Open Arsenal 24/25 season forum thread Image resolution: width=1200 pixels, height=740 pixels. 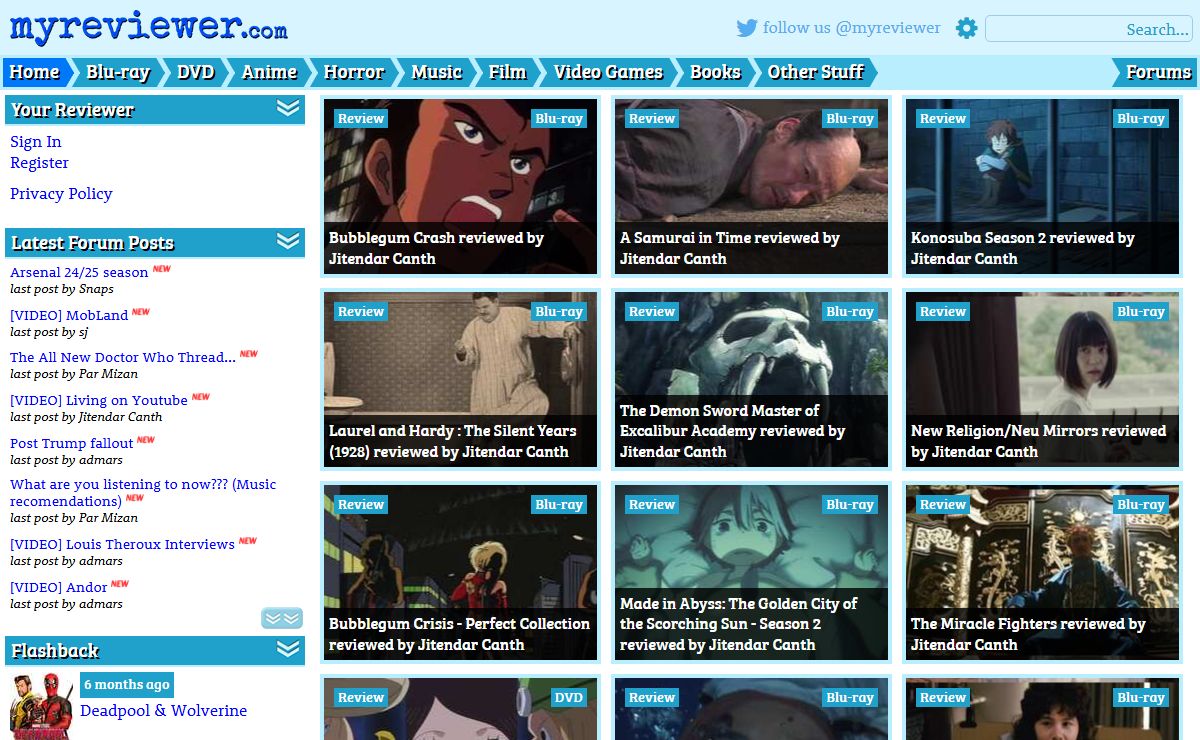tap(79, 272)
